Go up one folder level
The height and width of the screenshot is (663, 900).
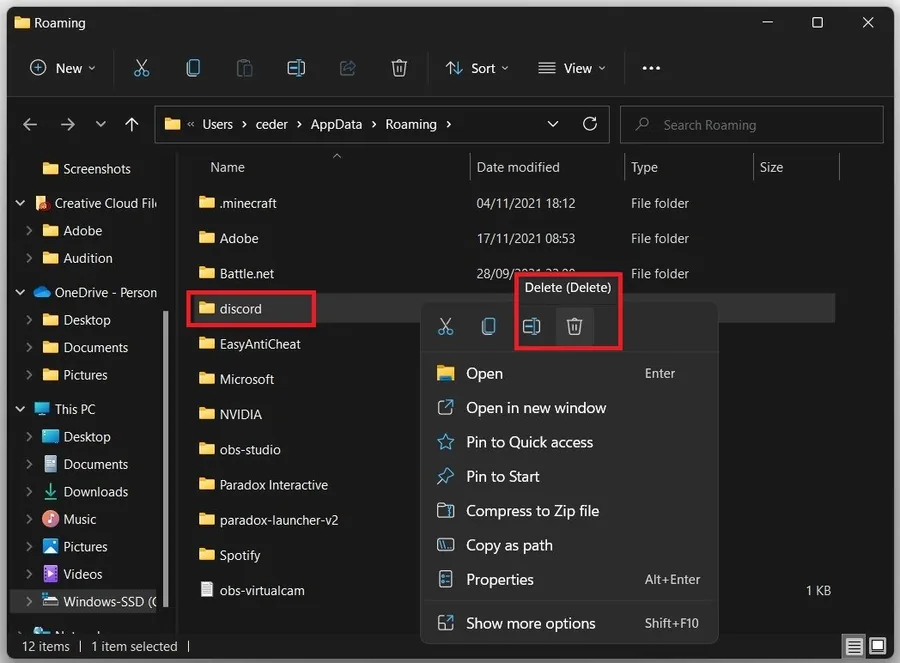131,124
